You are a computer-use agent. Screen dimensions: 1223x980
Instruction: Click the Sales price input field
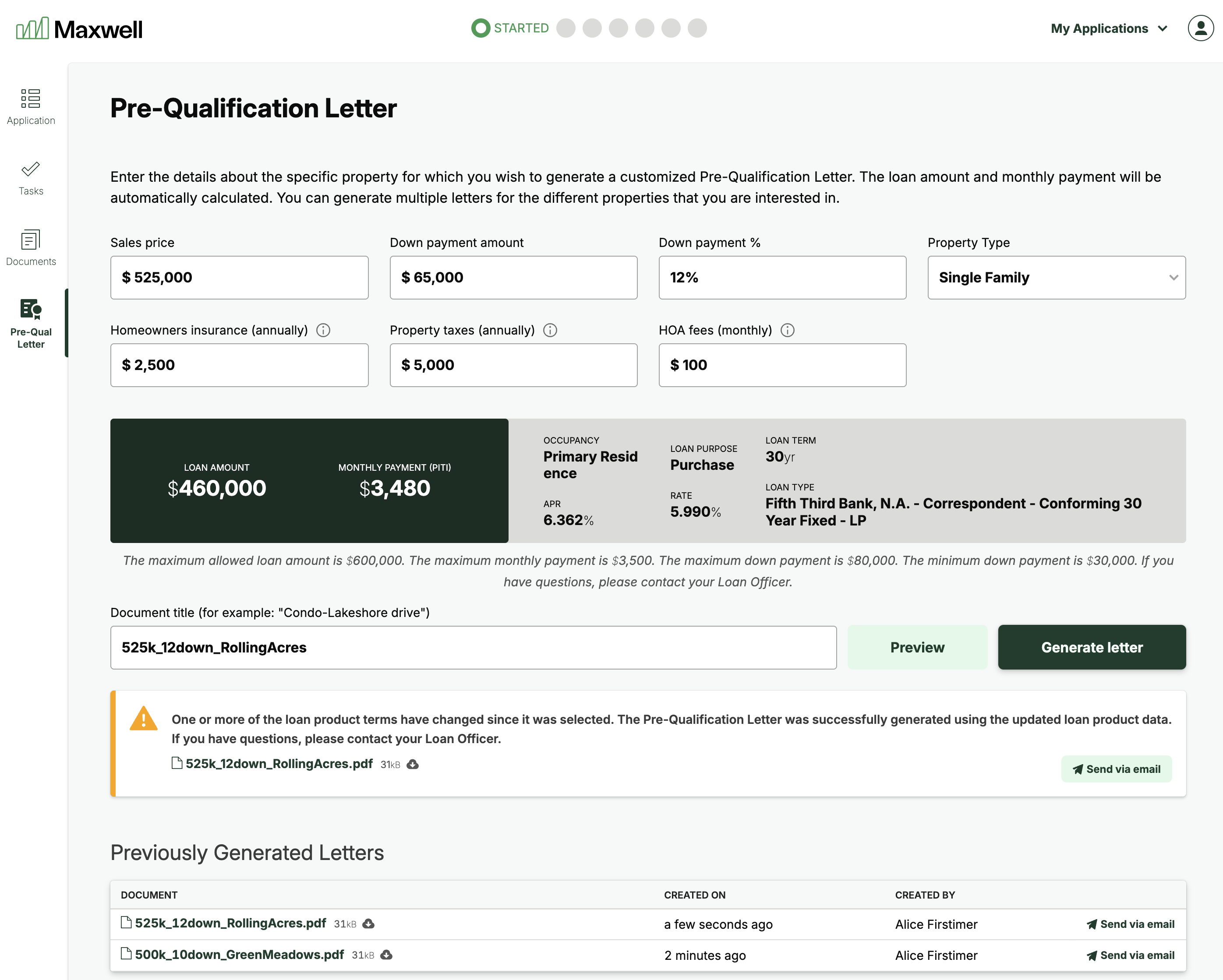click(x=239, y=277)
